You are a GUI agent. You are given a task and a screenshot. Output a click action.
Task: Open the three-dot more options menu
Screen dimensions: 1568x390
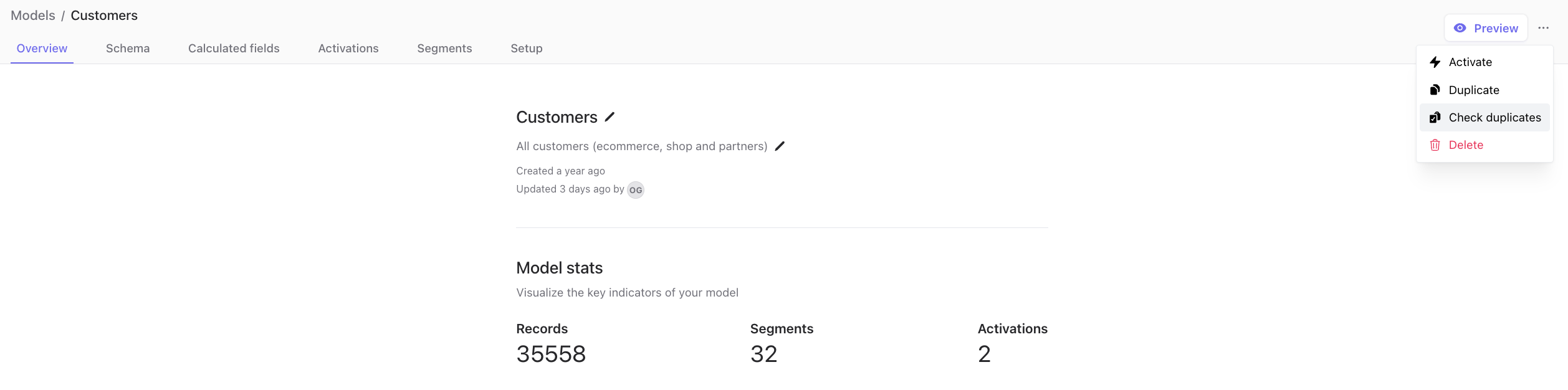point(1543,28)
